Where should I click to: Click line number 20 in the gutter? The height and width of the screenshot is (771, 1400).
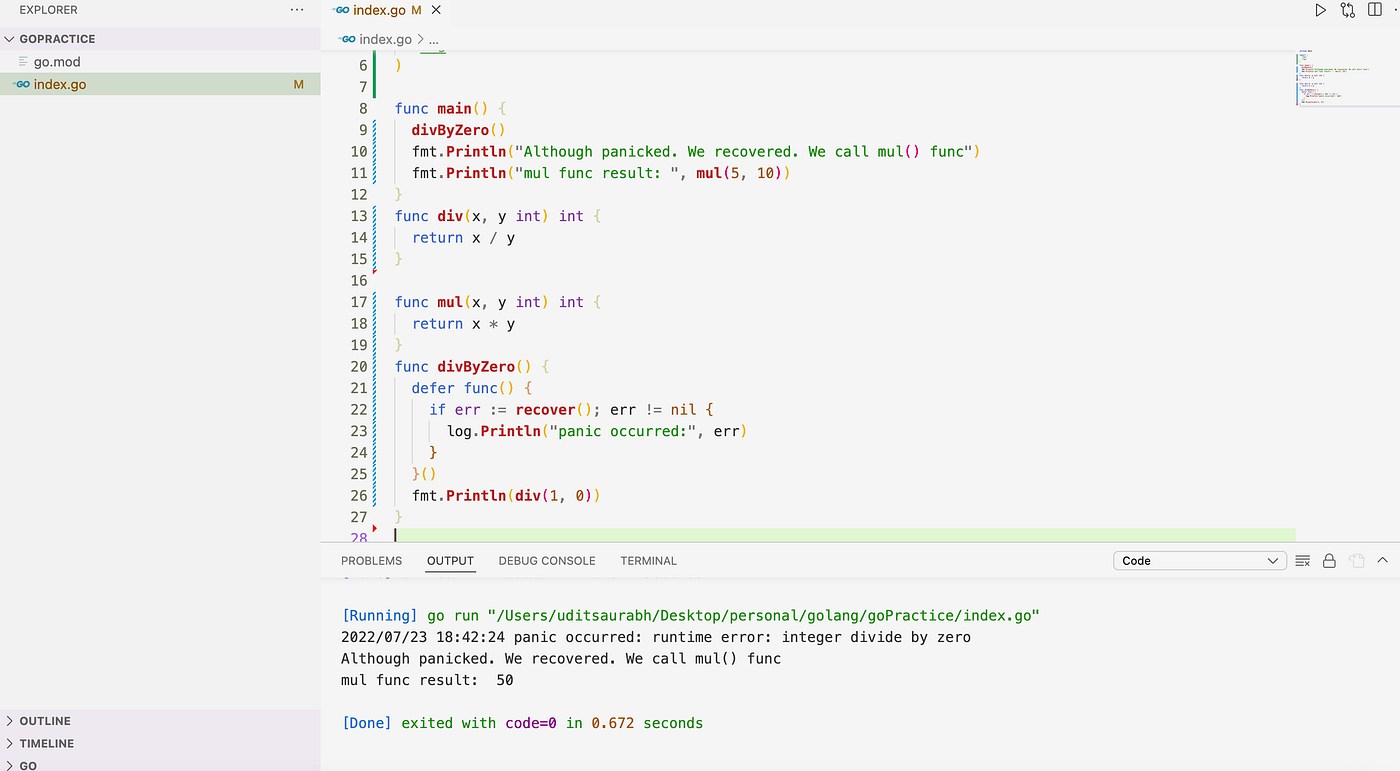[x=359, y=367]
